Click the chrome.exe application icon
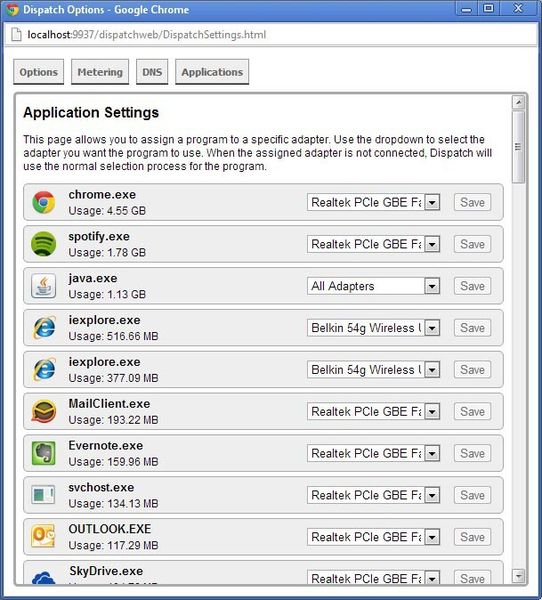542x600 pixels. click(44, 202)
